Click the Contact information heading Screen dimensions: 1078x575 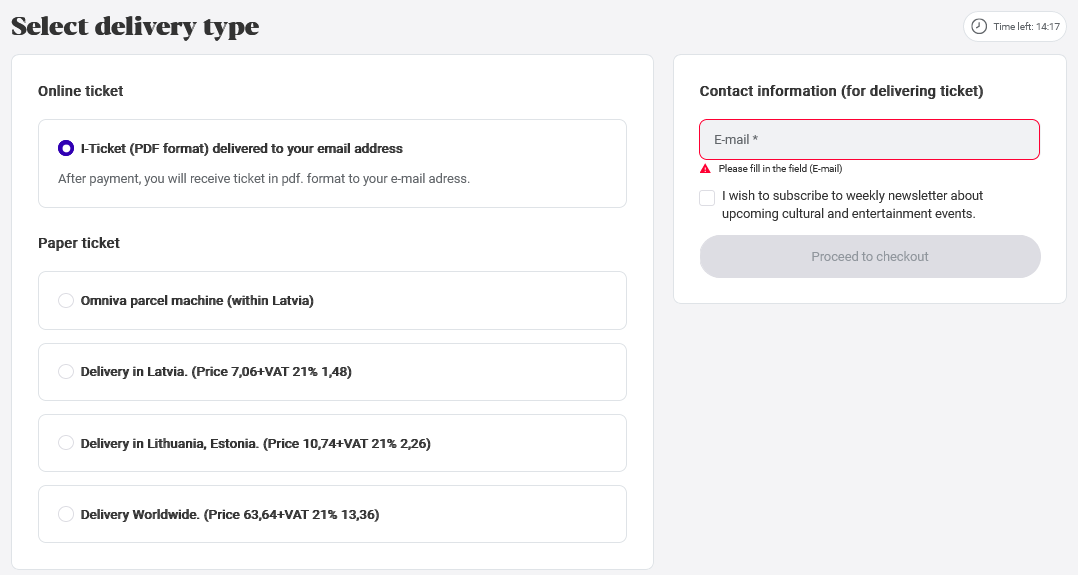tap(842, 91)
